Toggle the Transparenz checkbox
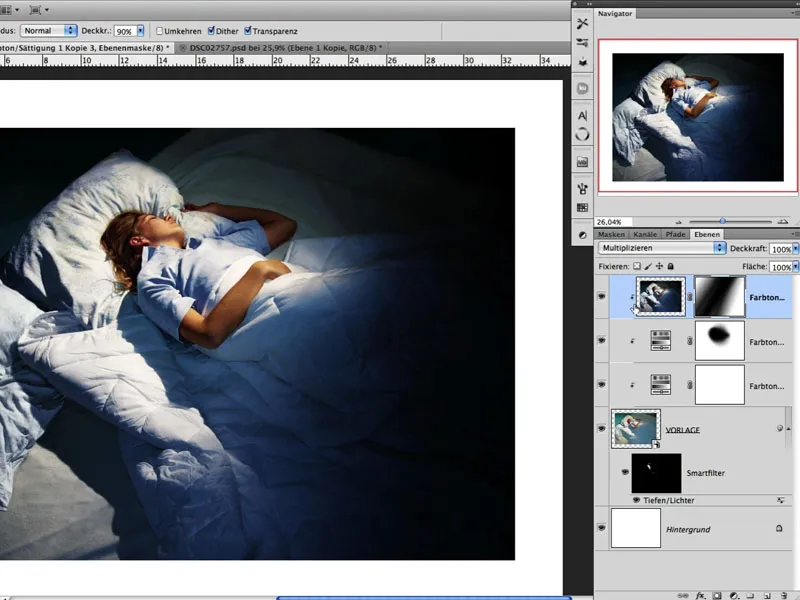The width and height of the screenshot is (800, 600). click(x=247, y=31)
